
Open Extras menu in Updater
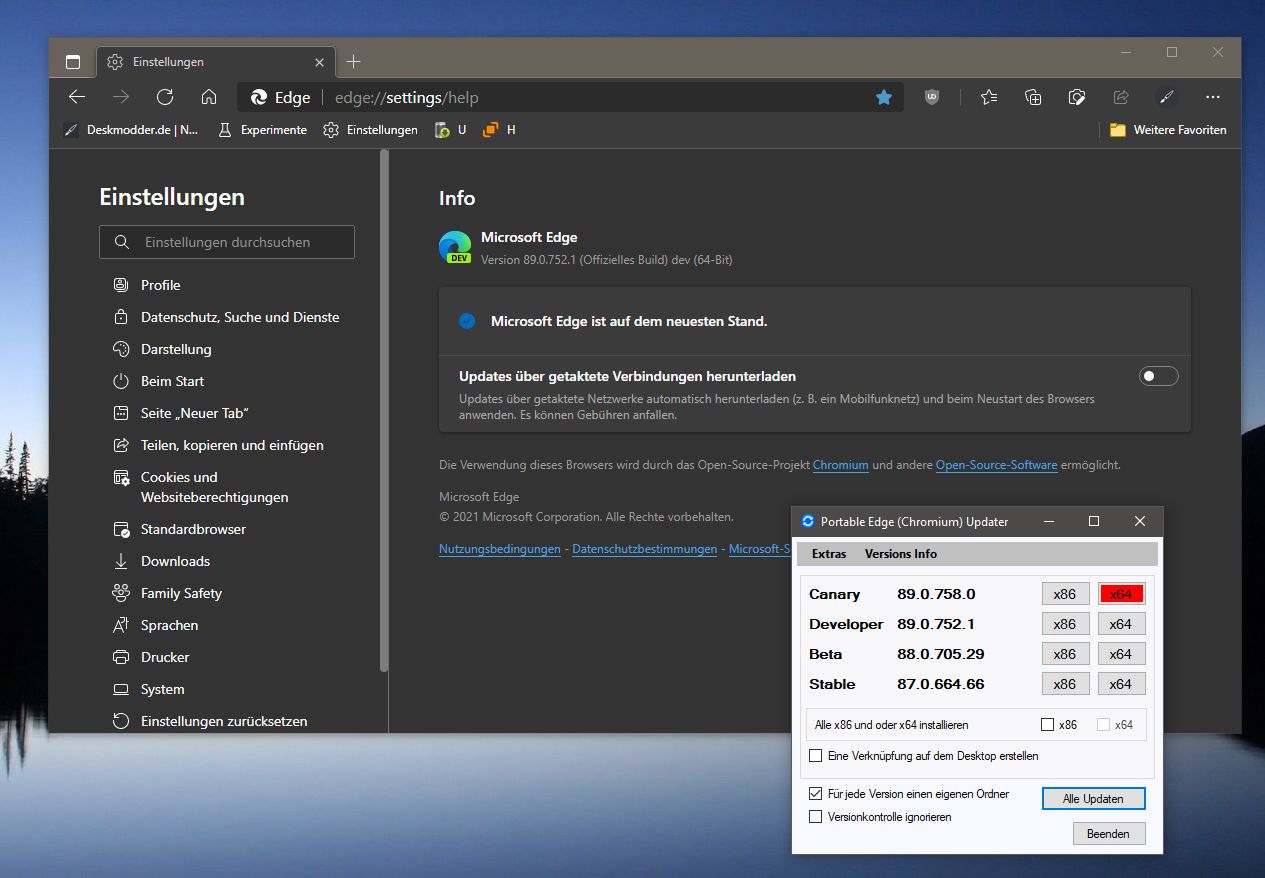(x=829, y=554)
